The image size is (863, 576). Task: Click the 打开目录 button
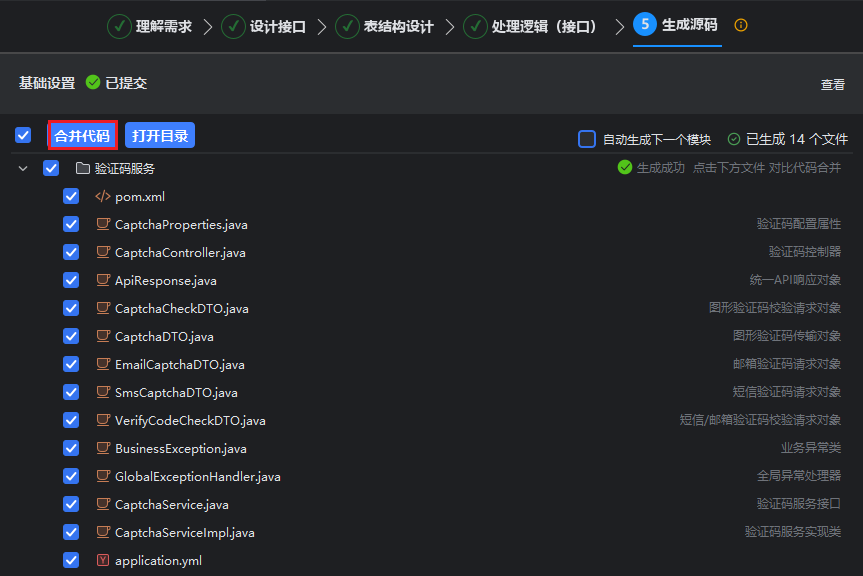[x=160, y=135]
